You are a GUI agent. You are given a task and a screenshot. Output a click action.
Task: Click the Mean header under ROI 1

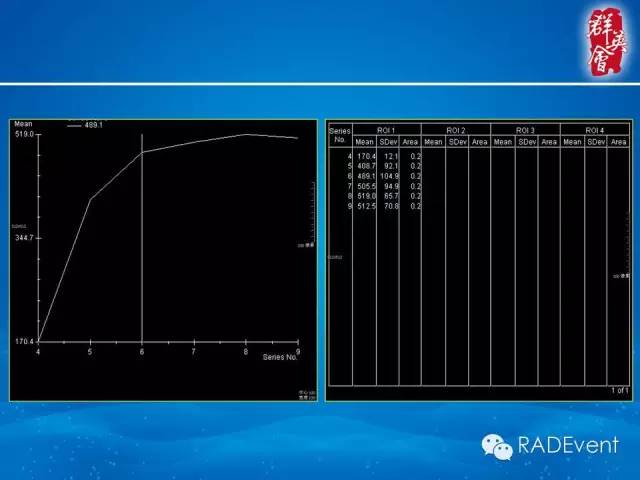(x=363, y=142)
